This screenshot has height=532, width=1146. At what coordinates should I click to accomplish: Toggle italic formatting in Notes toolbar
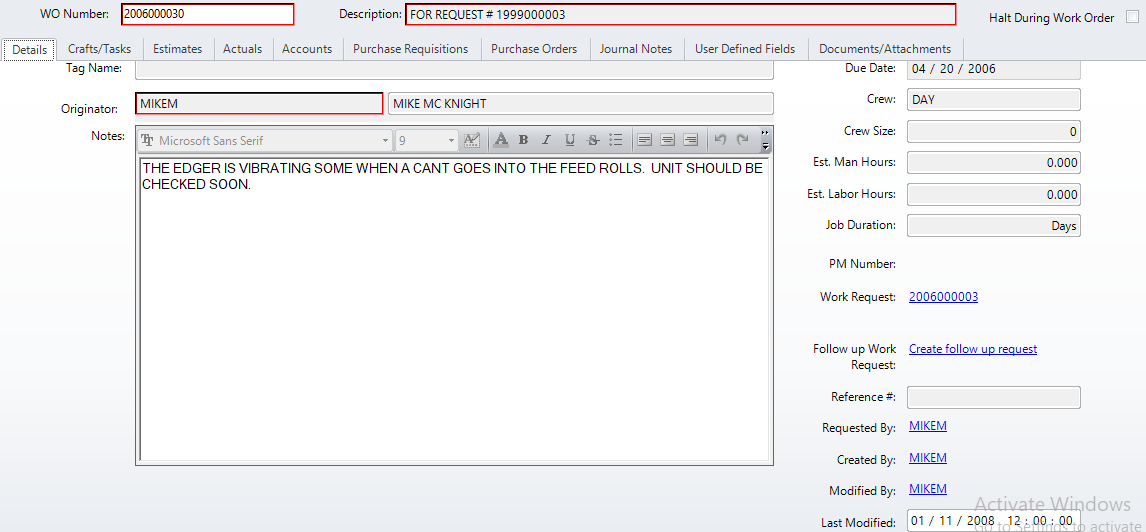point(546,141)
